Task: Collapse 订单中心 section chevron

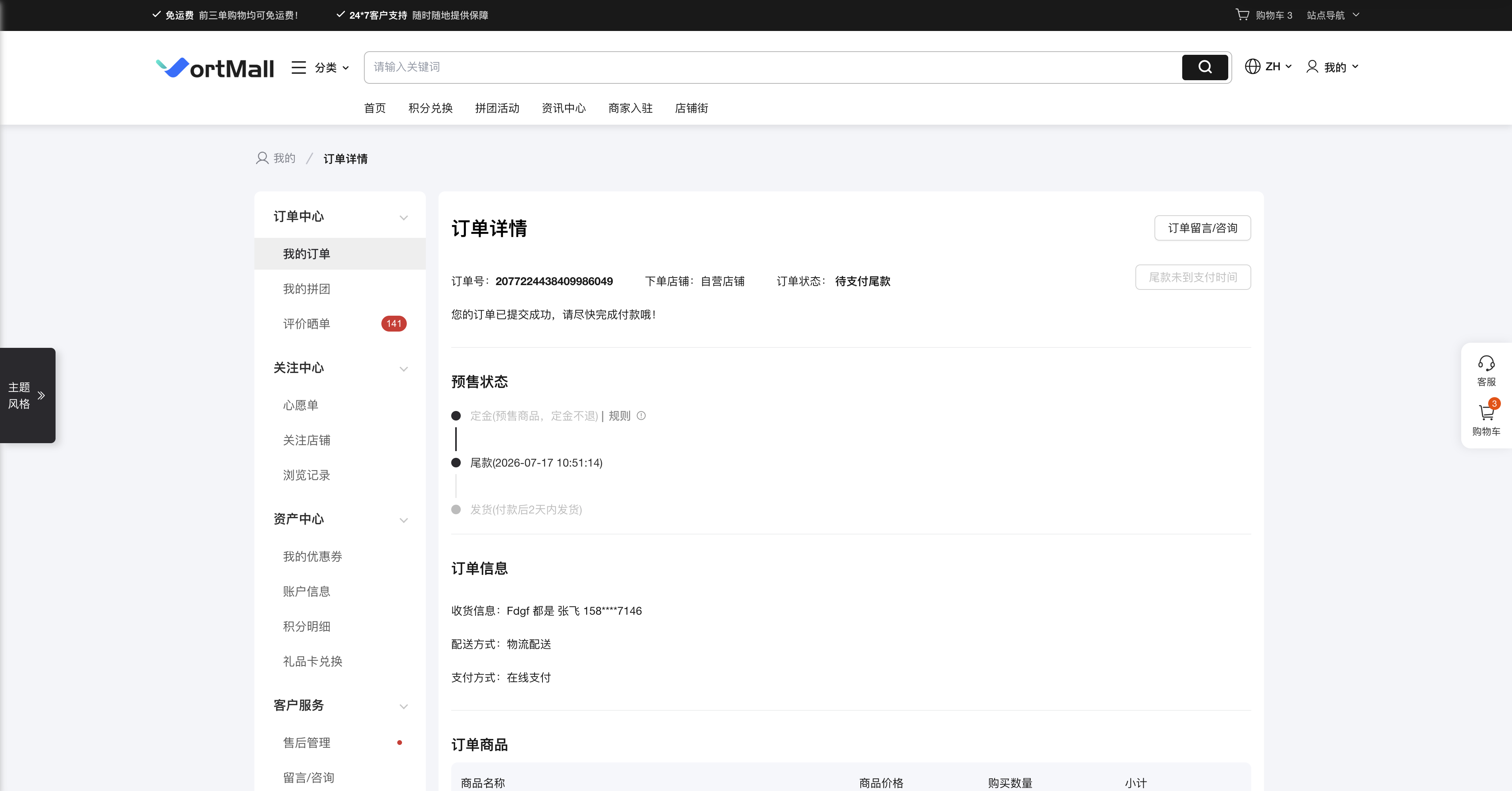Action: coord(404,217)
